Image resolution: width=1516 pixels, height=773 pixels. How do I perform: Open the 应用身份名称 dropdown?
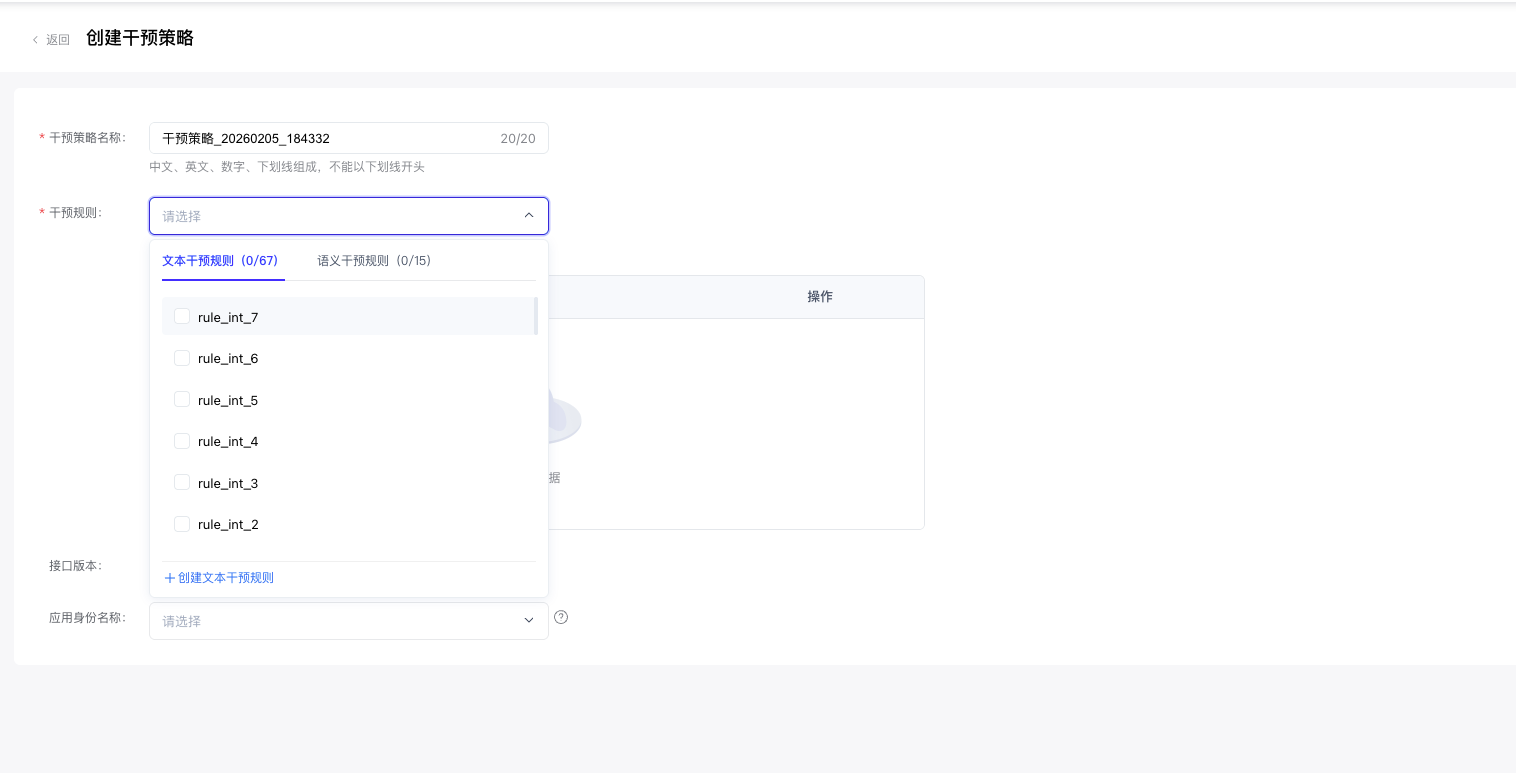click(x=348, y=621)
